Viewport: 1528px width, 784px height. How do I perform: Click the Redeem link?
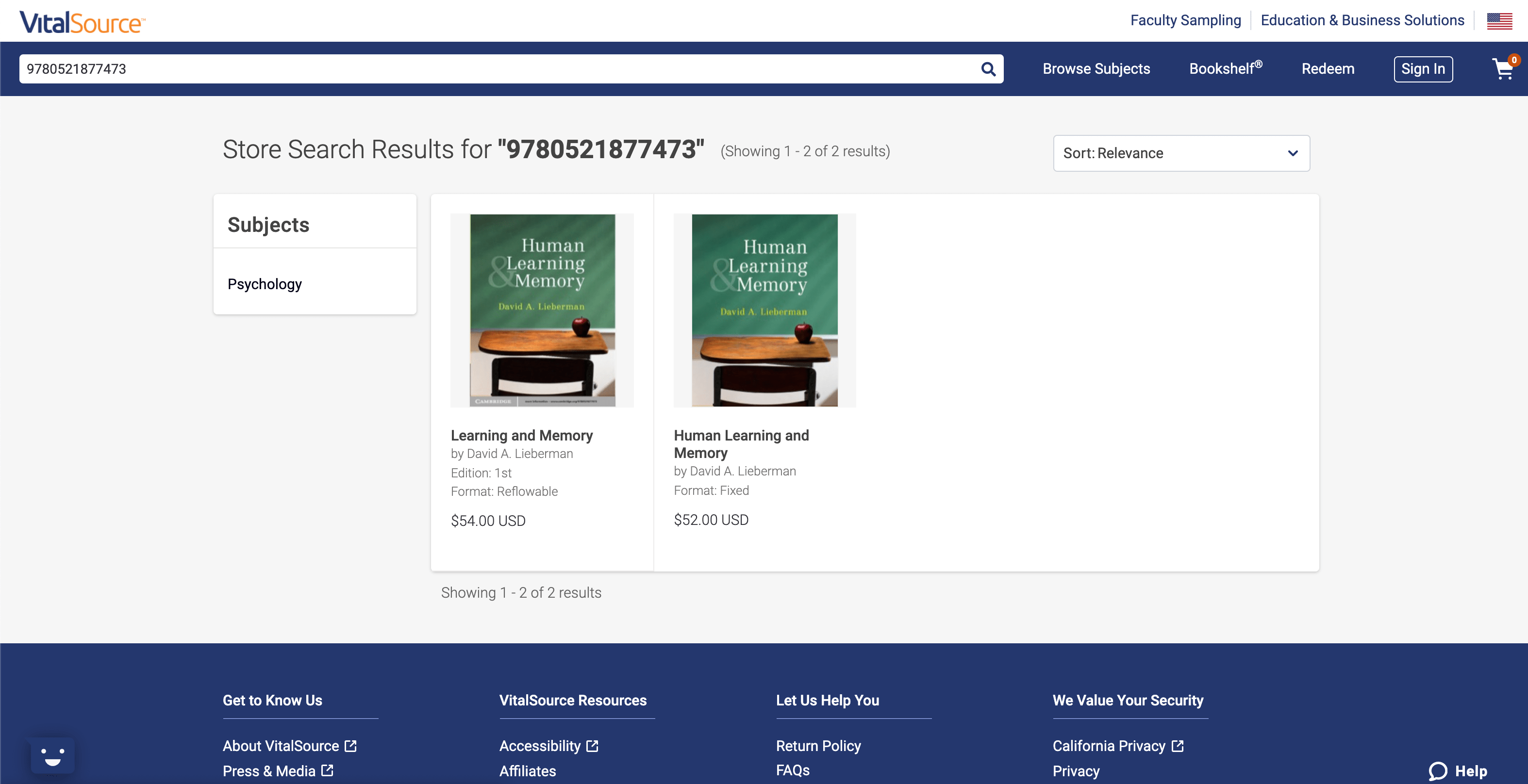click(x=1328, y=69)
